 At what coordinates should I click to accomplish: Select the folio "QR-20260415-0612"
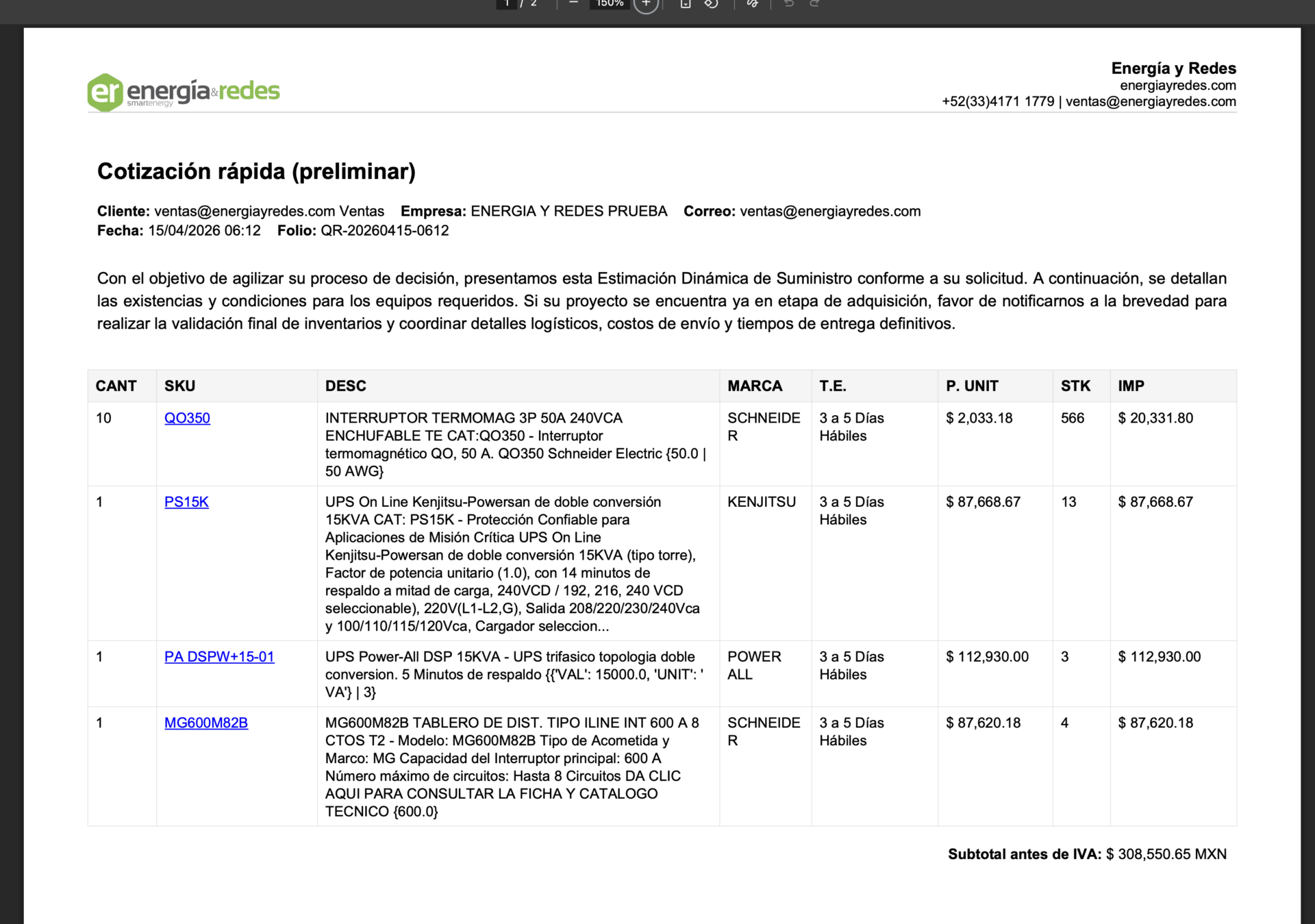[x=385, y=231]
